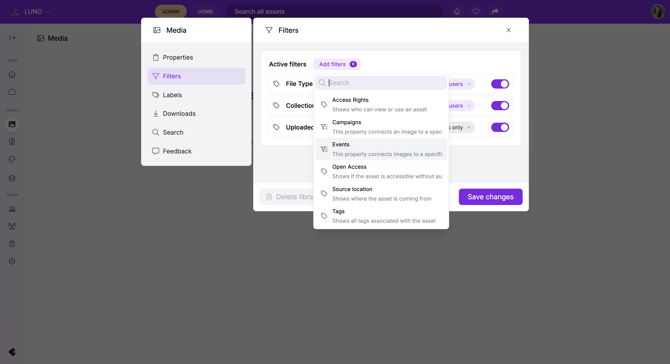The height and width of the screenshot is (364, 670).
Task: Expand the sidebar with the arrow icon
Action: [12, 38]
